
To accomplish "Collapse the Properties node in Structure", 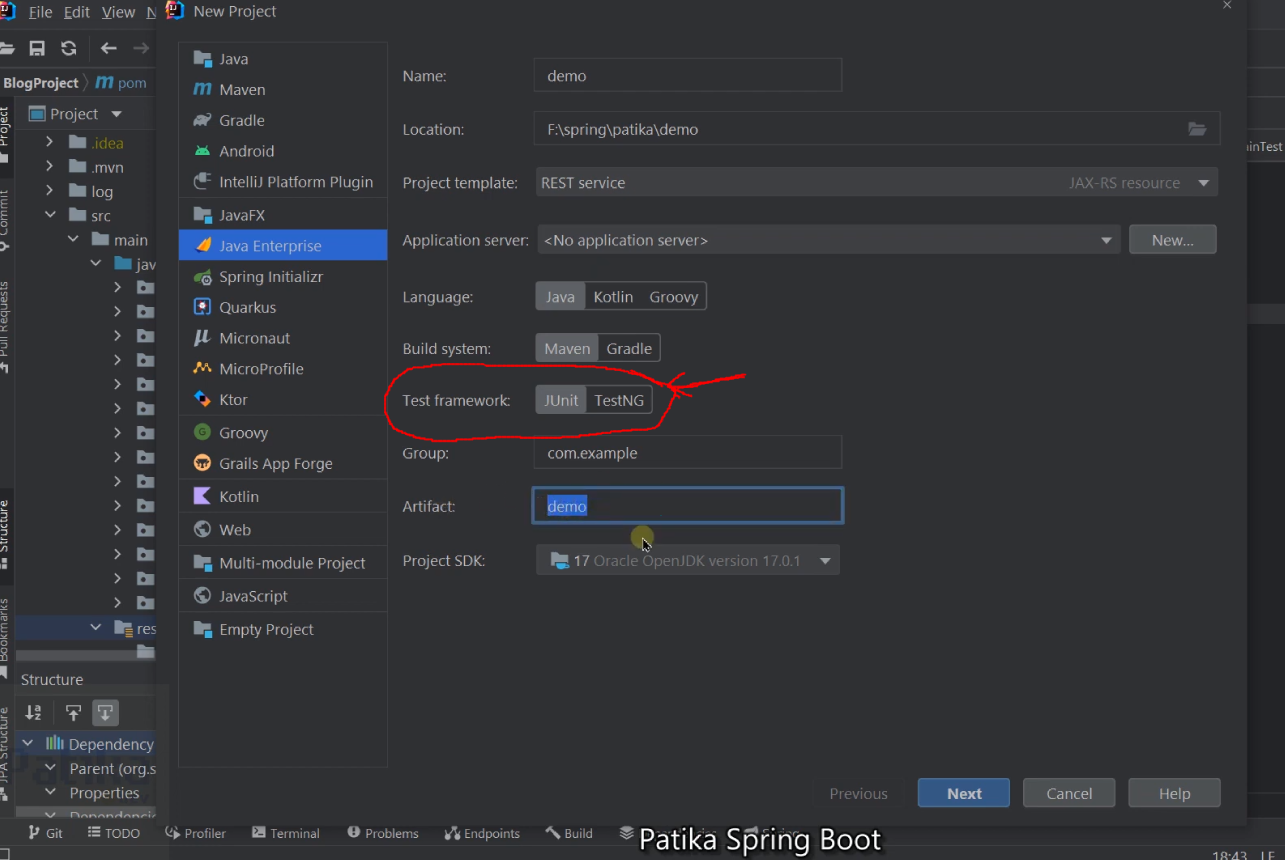I will click(52, 792).
